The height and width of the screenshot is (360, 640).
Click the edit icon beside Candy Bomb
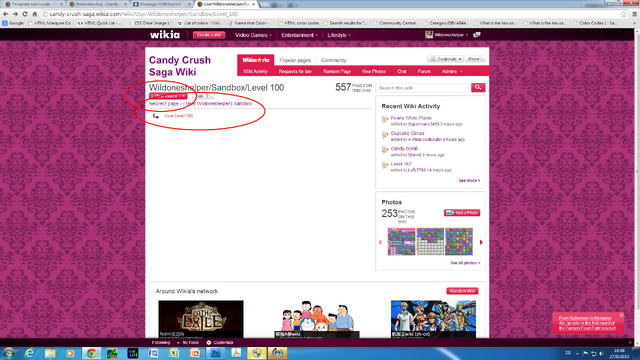click(384, 150)
